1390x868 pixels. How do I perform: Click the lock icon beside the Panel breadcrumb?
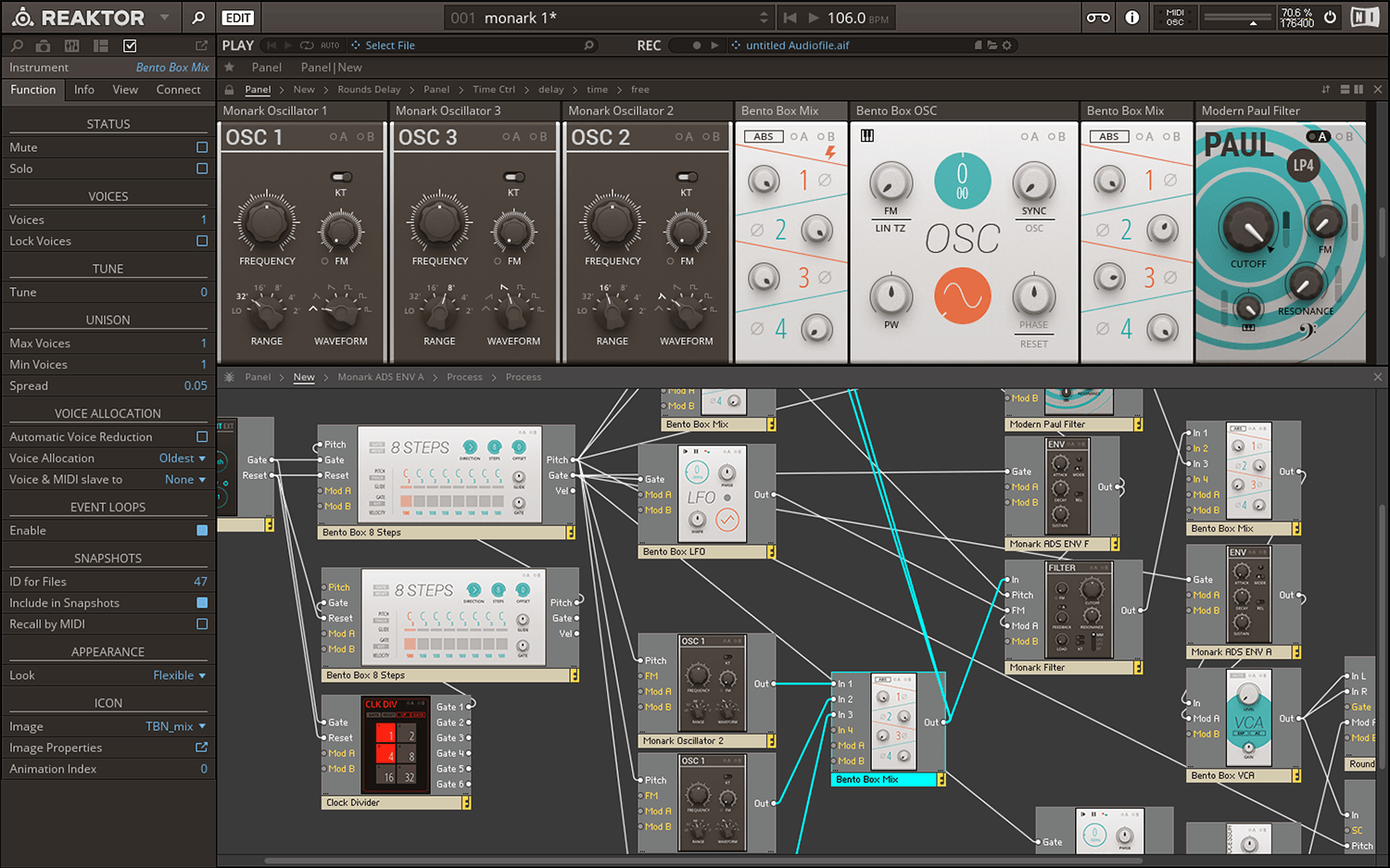229,90
